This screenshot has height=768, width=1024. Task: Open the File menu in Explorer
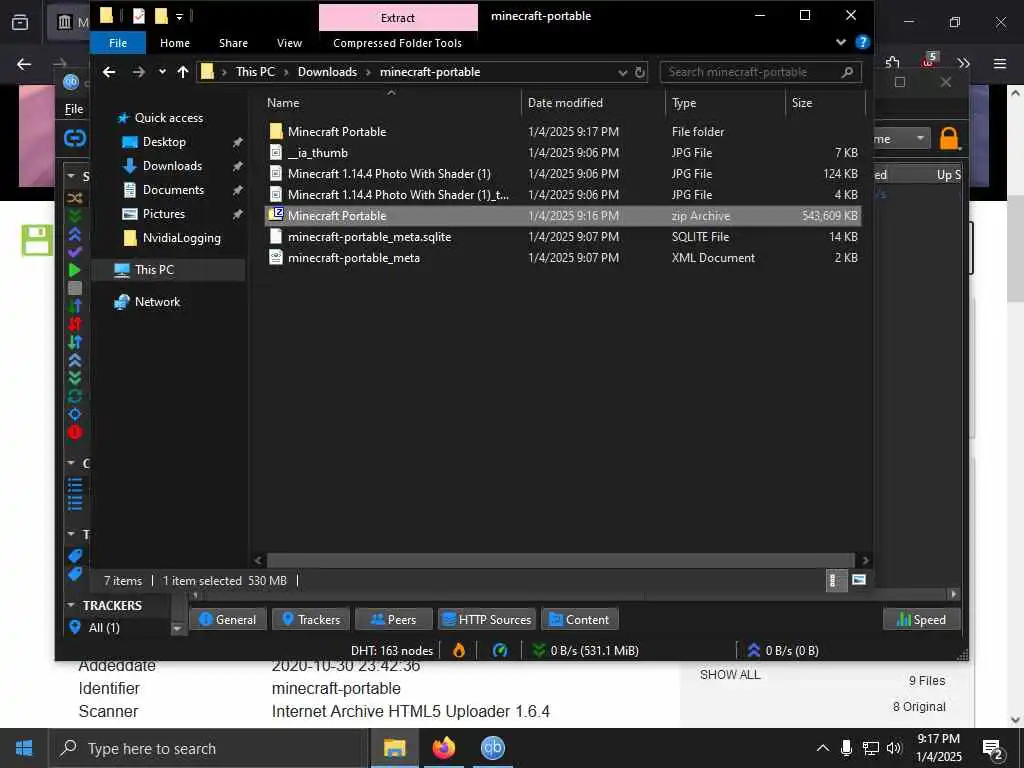point(118,43)
